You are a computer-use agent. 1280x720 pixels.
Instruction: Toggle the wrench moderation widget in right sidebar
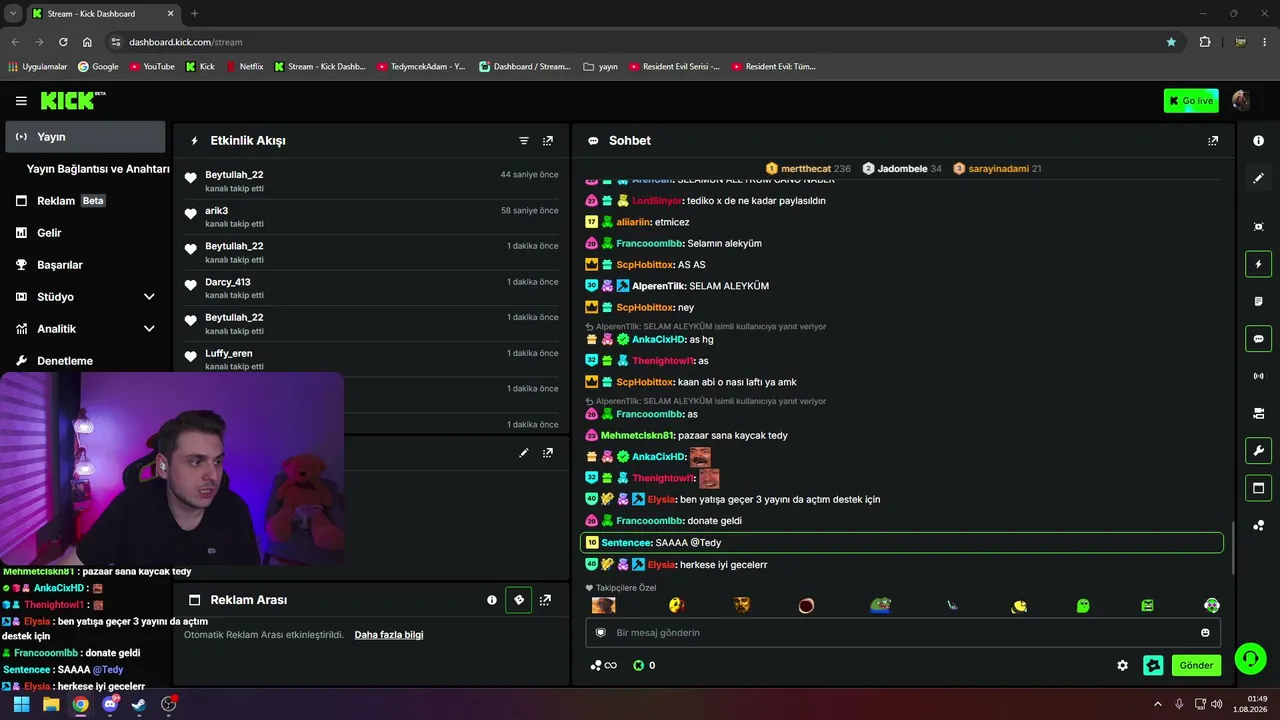click(x=1258, y=451)
